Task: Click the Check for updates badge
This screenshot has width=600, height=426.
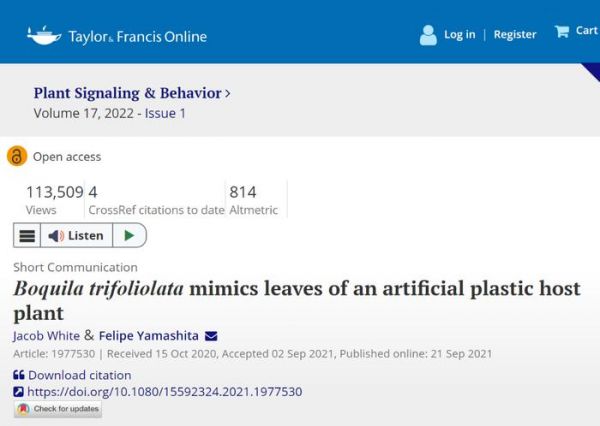Action: [x=58, y=409]
